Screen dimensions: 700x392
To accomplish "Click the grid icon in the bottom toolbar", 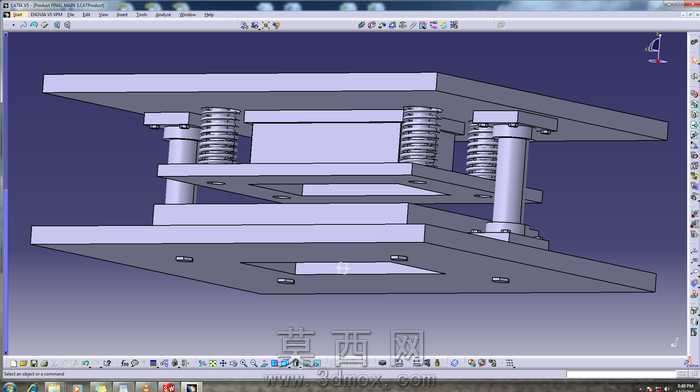I will [509, 363].
